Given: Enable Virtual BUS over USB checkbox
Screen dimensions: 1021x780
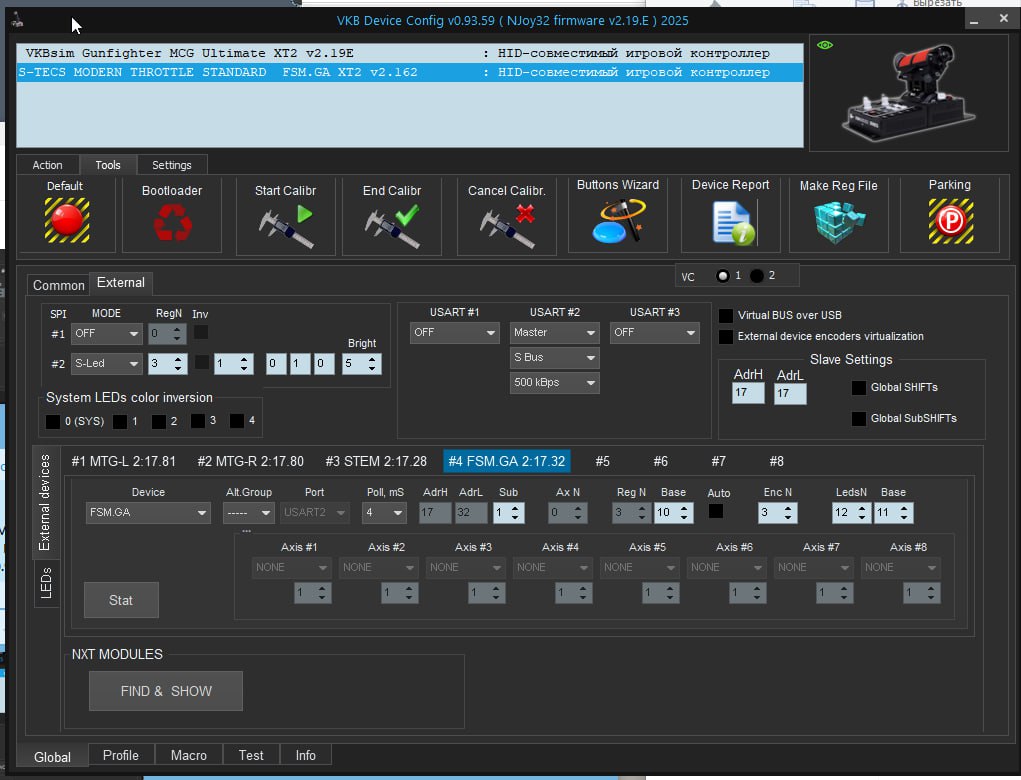Looking at the screenshot, I should (726, 316).
